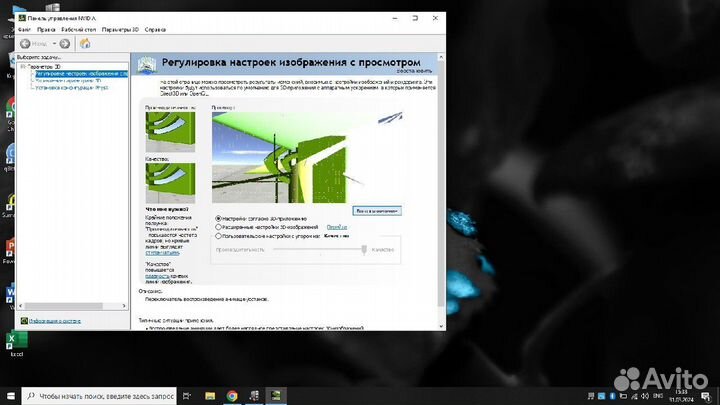Open Task View on the taskbar

(186, 396)
